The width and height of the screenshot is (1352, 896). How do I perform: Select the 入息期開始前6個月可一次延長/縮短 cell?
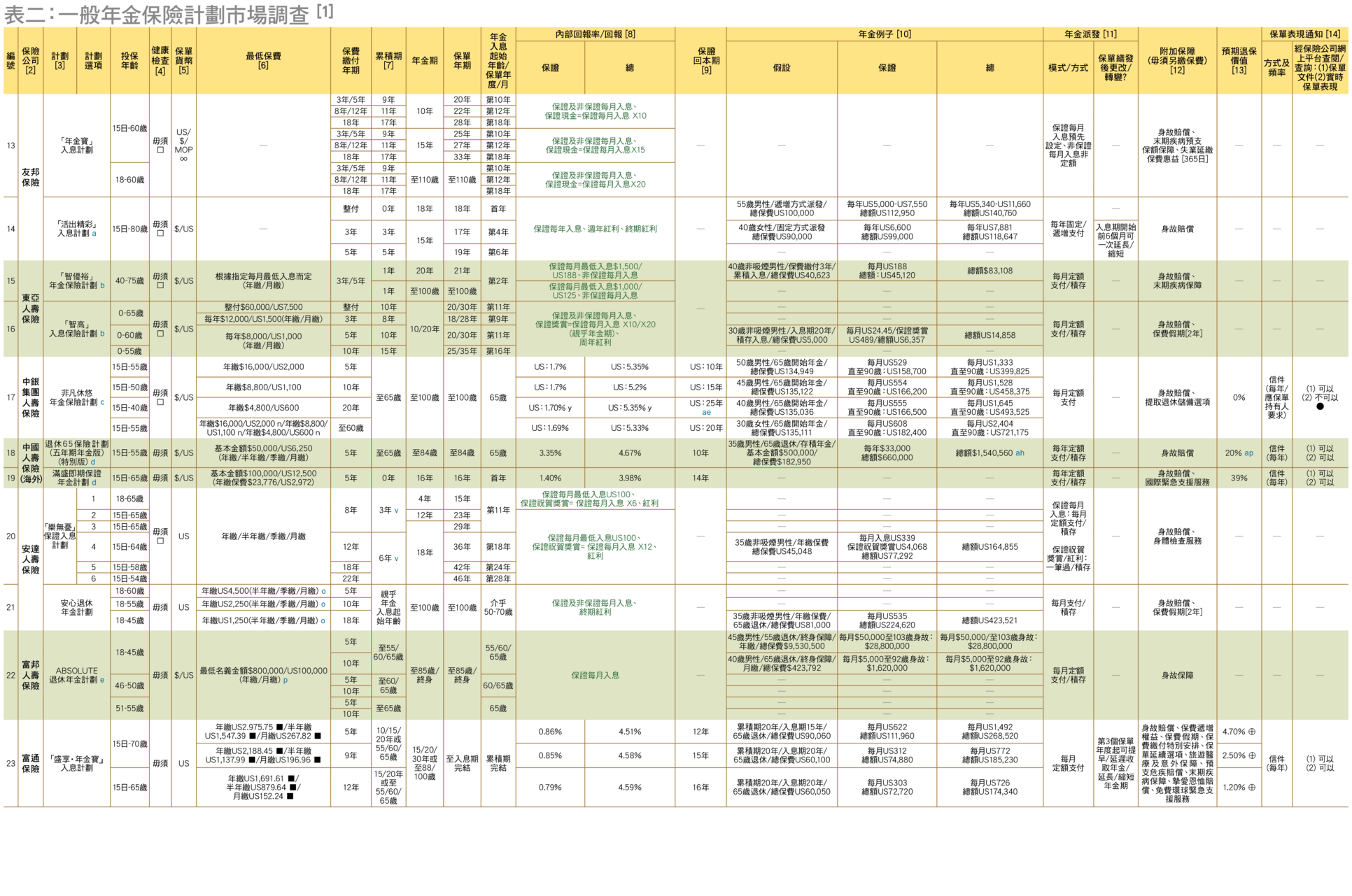click(1115, 241)
